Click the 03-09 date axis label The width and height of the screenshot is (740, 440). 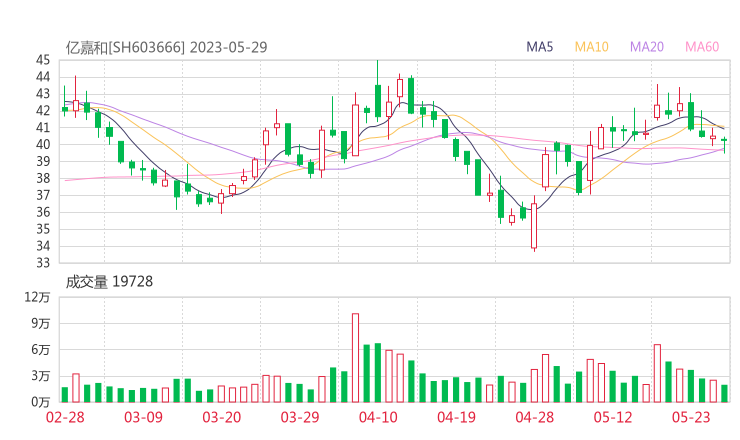point(143,417)
